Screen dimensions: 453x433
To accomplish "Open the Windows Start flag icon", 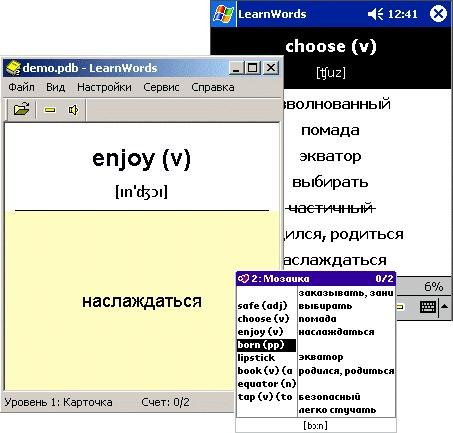I will (223, 14).
